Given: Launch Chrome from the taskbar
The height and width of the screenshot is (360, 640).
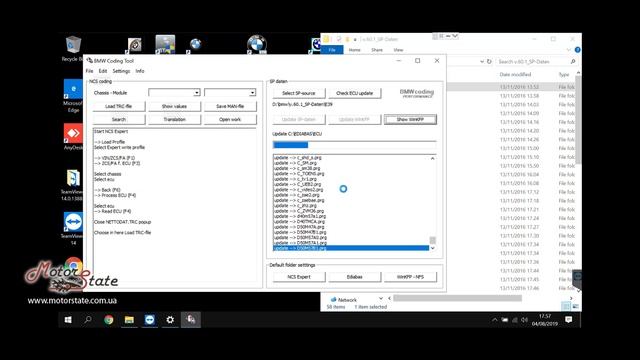Looking at the screenshot, I should [x=109, y=320].
